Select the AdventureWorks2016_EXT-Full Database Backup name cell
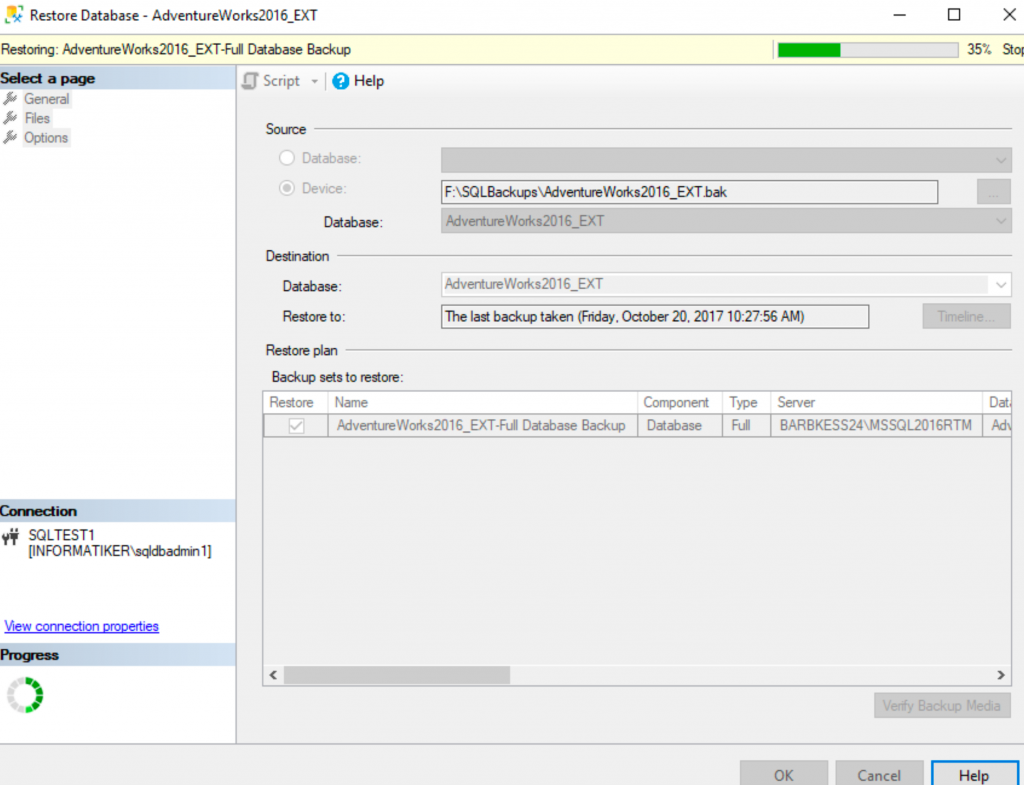The width and height of the screenshot is (1024, 785). click(483, 426)
